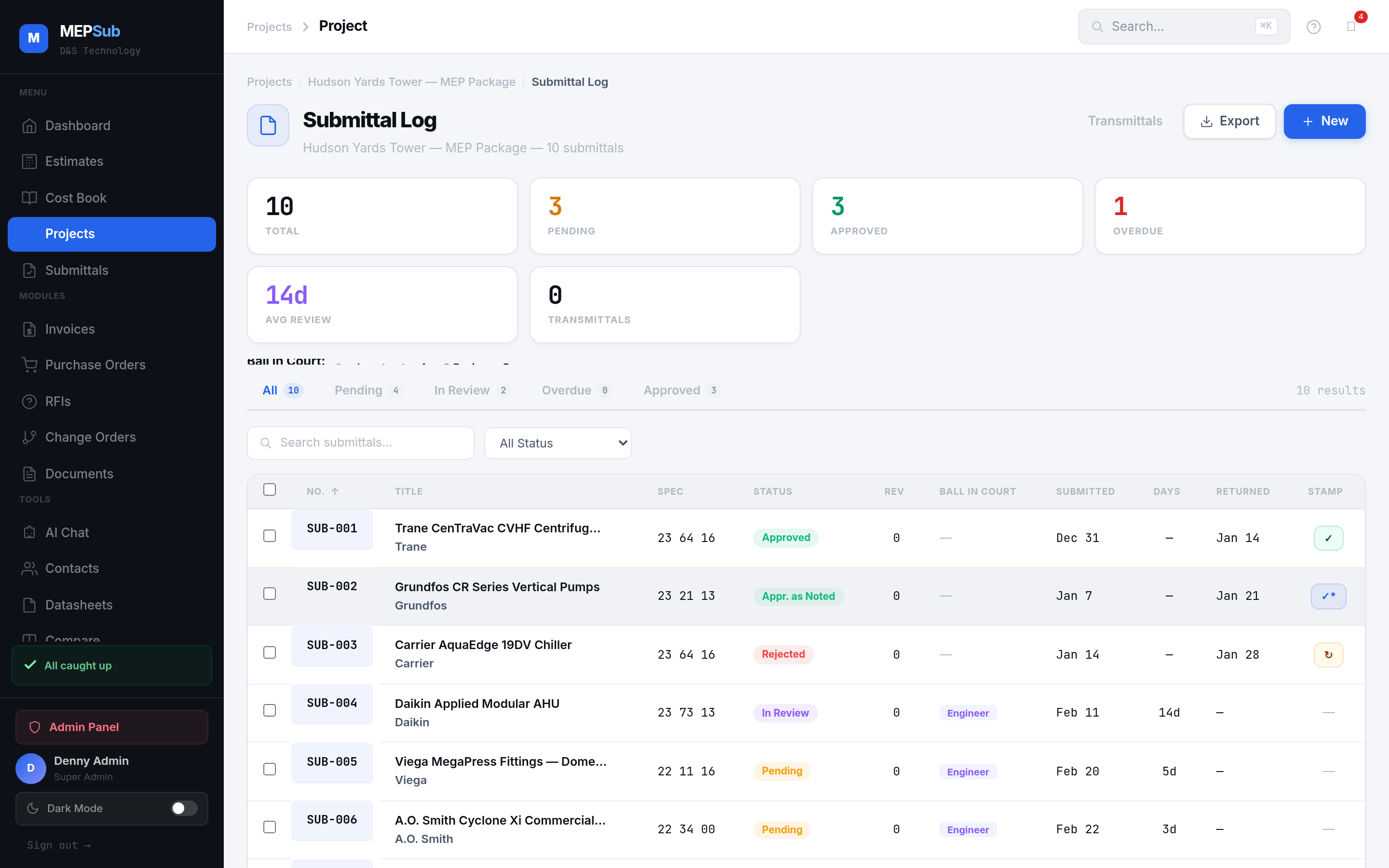Open the Admin Panel shield icon

(x=35, y=727)
